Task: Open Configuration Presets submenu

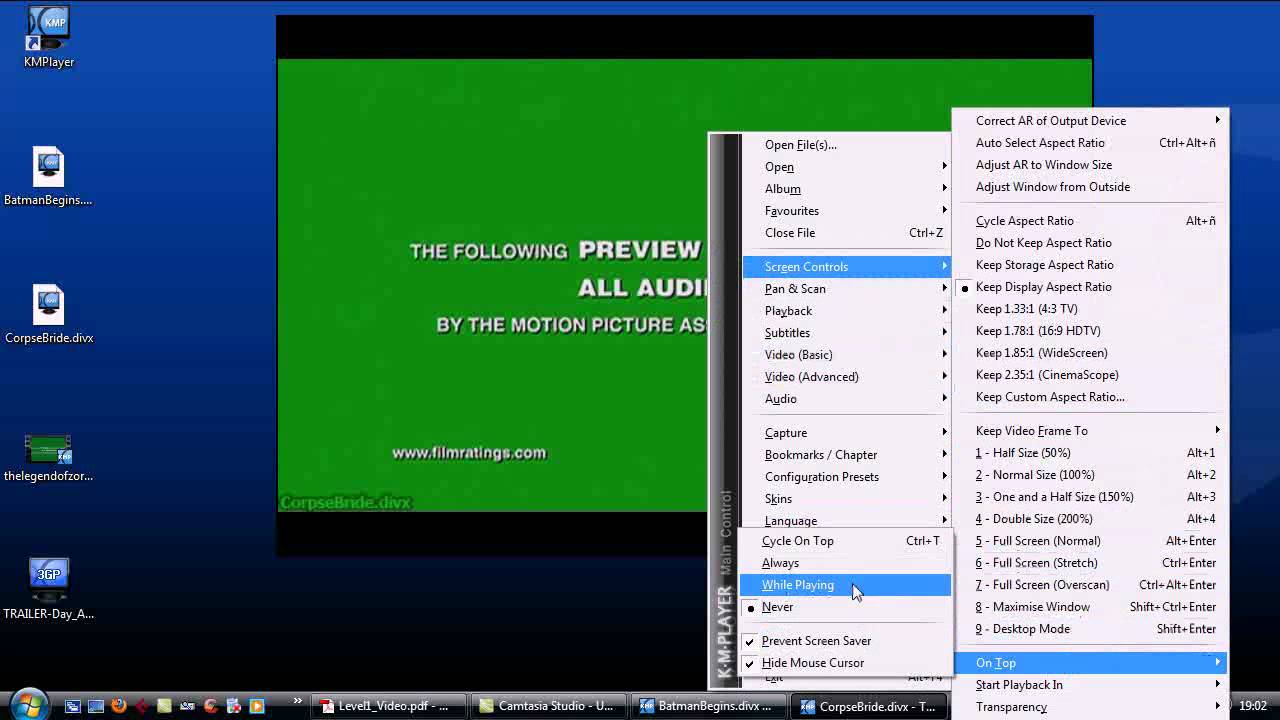Action: point(846,477)
